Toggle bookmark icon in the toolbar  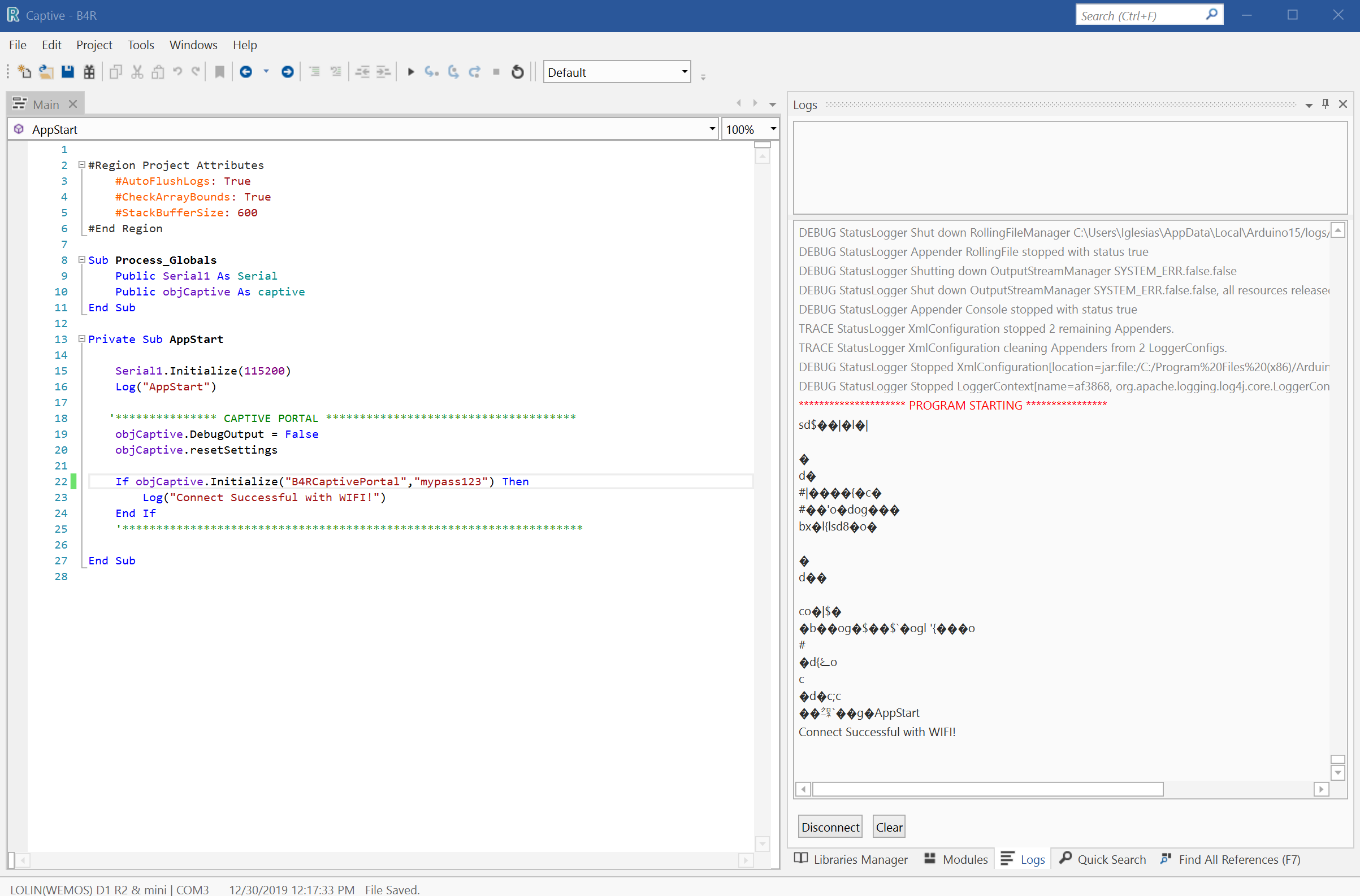[219, 72]
